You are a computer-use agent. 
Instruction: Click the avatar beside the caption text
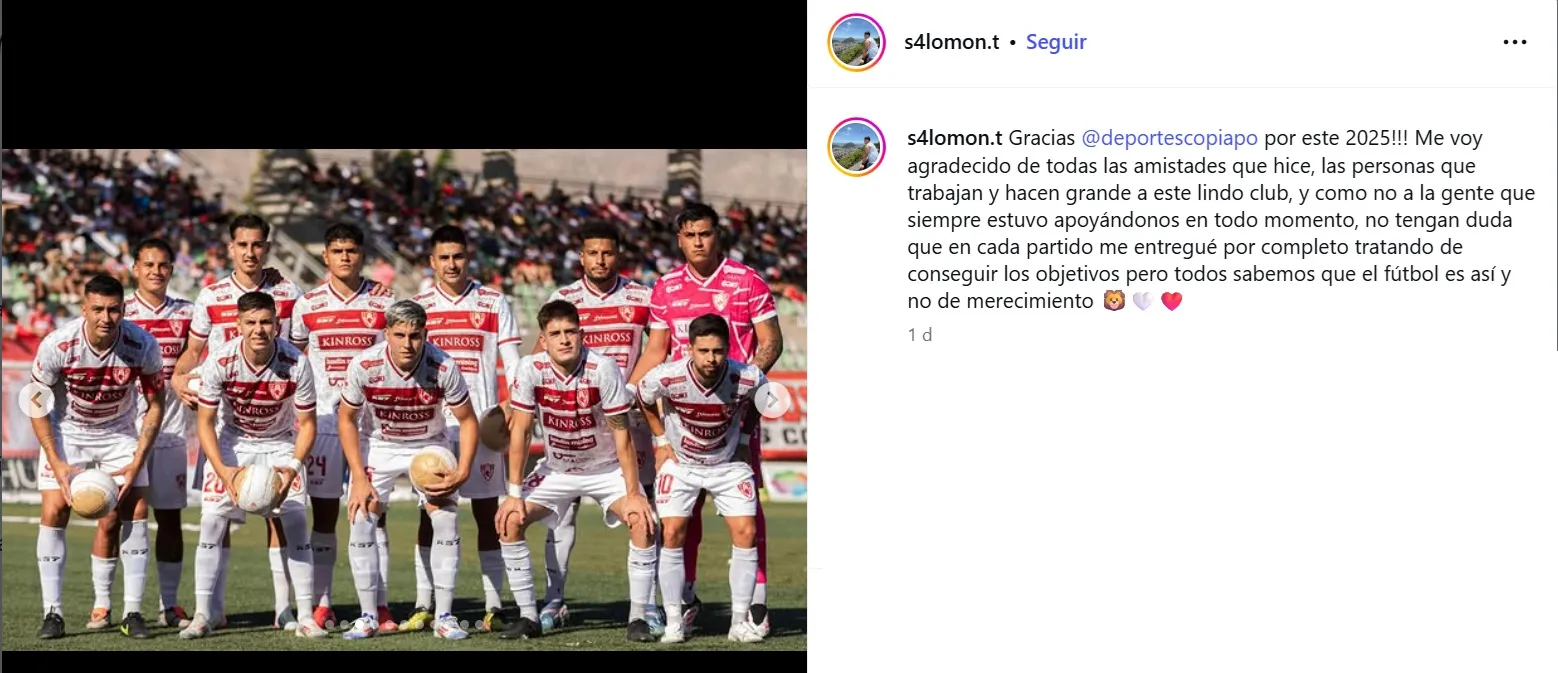tap(857, 146)
